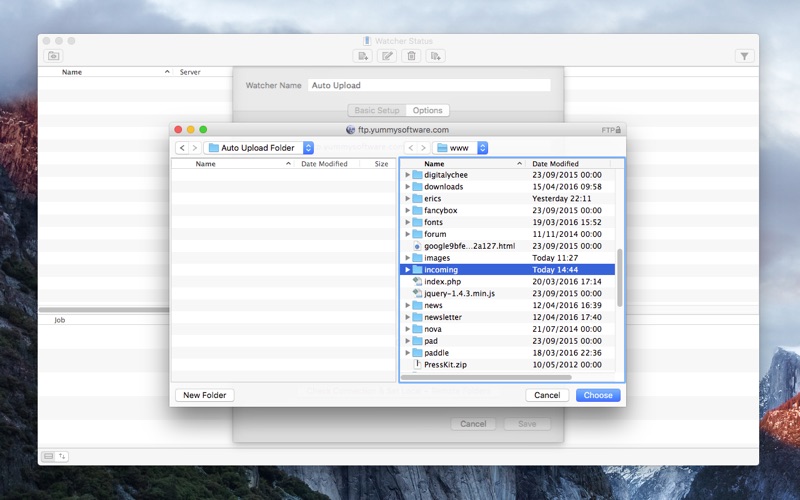
Task: Click Save in the watcher setup sheet
Action: (x=527, y=424)
